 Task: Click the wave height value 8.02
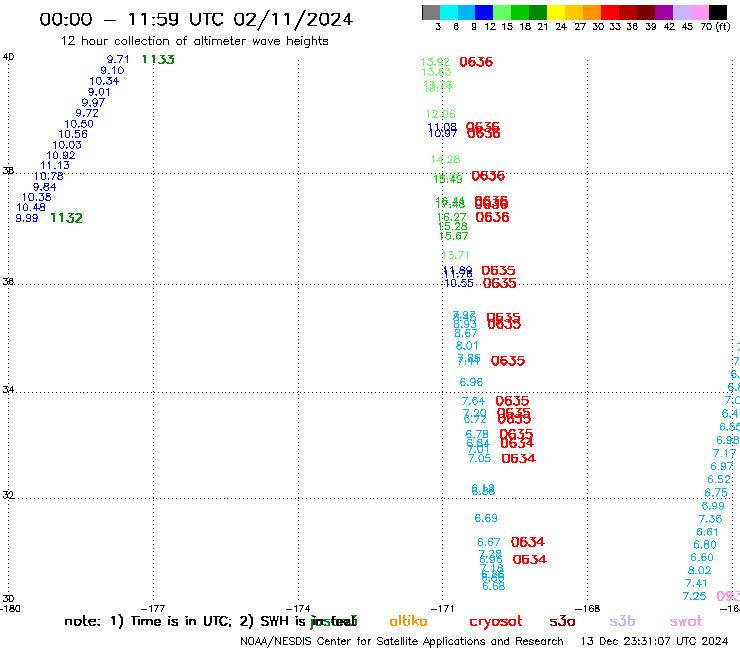(699, 570)
